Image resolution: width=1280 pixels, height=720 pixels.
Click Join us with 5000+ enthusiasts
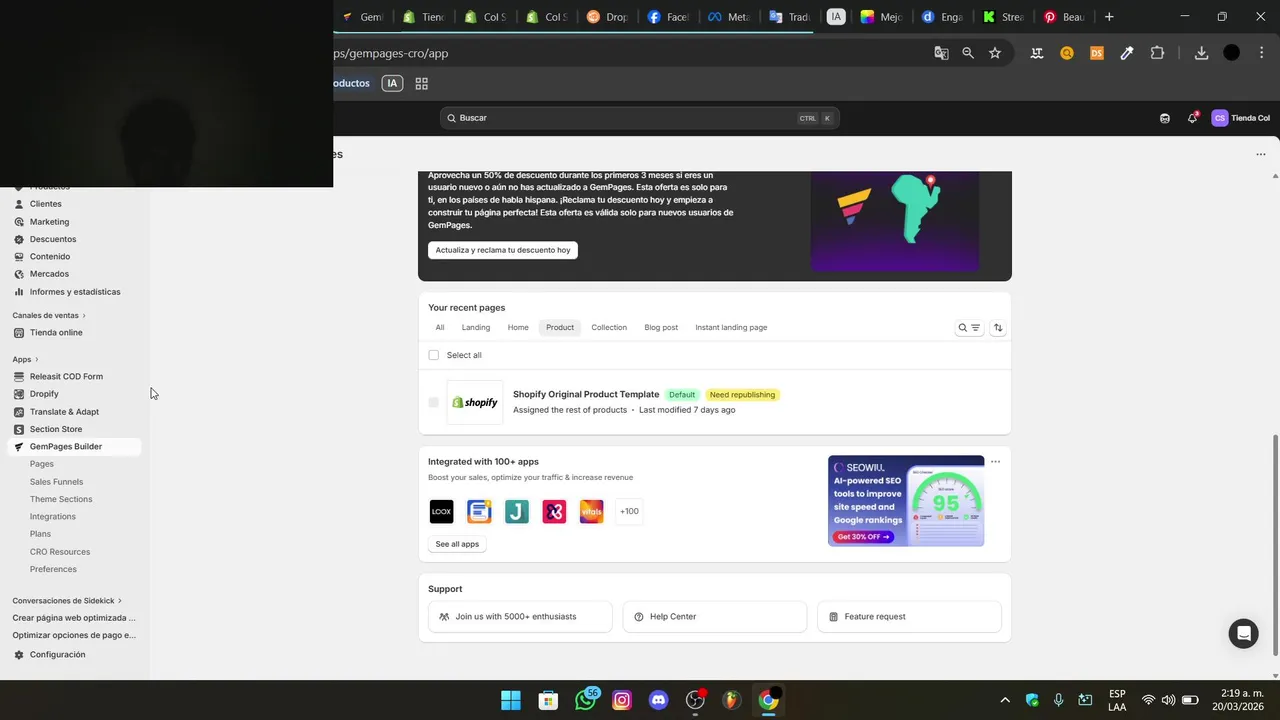coord(520,617)
